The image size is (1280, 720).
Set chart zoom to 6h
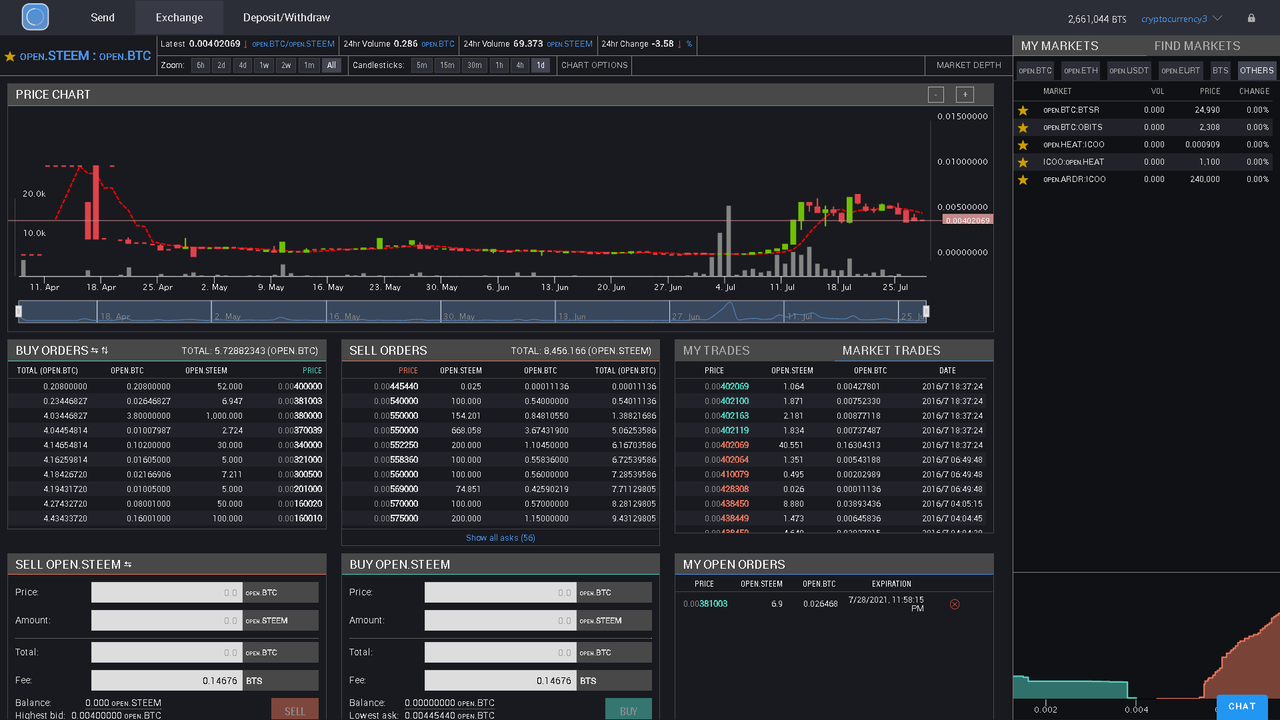tap(200, 65)
